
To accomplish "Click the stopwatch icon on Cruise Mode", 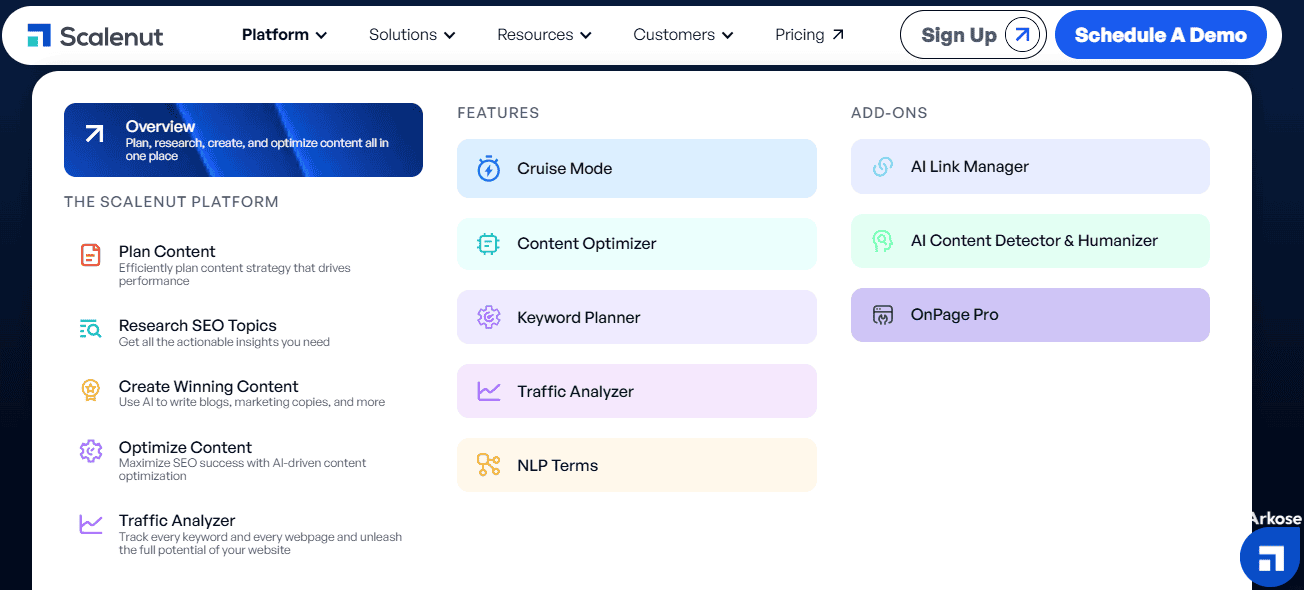I will pos(488,168).
